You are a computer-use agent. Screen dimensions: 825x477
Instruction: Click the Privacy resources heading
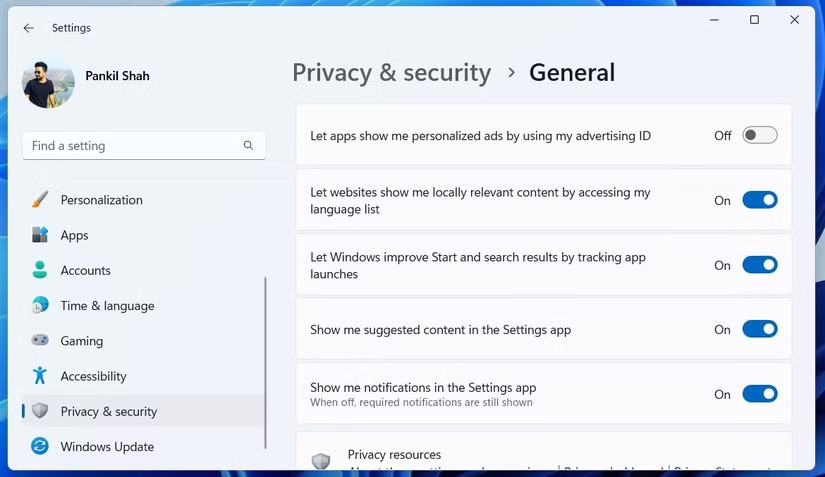click(394, 454)
